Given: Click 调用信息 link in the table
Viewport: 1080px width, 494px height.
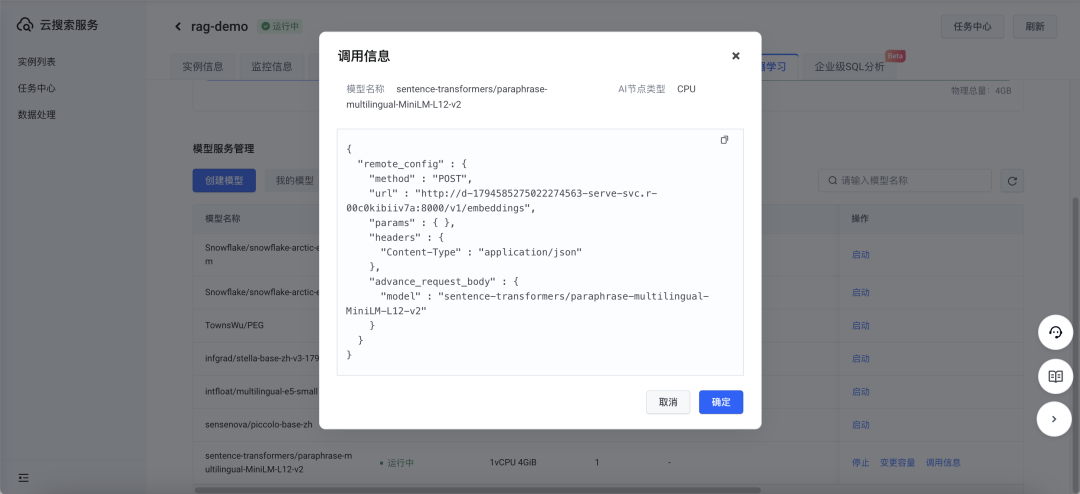Looking at the screenshot, I should coord(943,462).
